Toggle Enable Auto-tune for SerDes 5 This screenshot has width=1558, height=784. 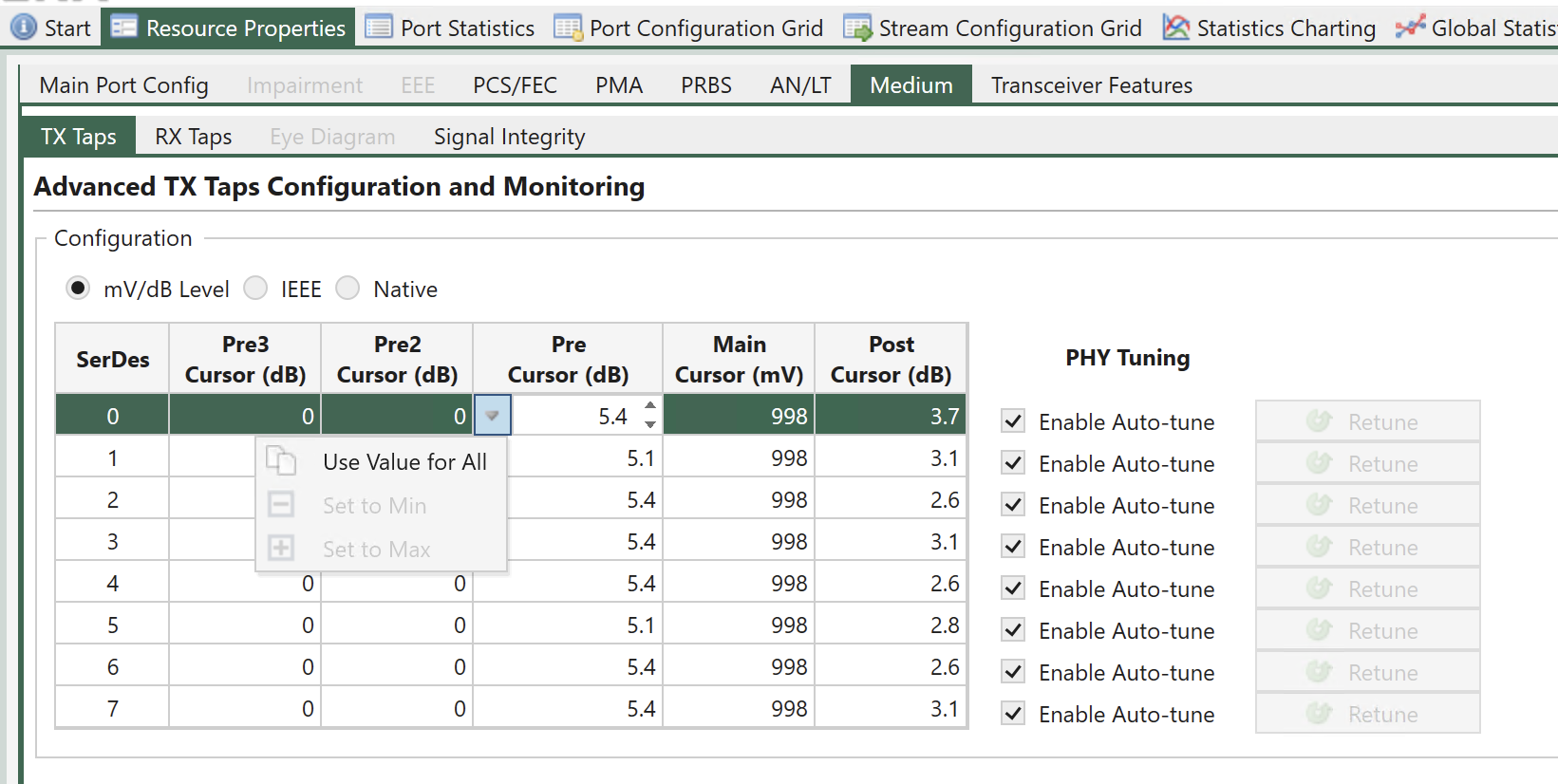click(x=1014, y=629)
